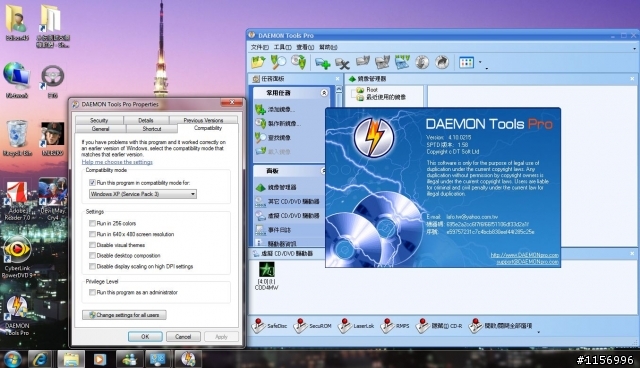Open 虛擬 CD/DVD 驅動器 panel entry
The image size is (640, 368).
[x=287, y=215]
